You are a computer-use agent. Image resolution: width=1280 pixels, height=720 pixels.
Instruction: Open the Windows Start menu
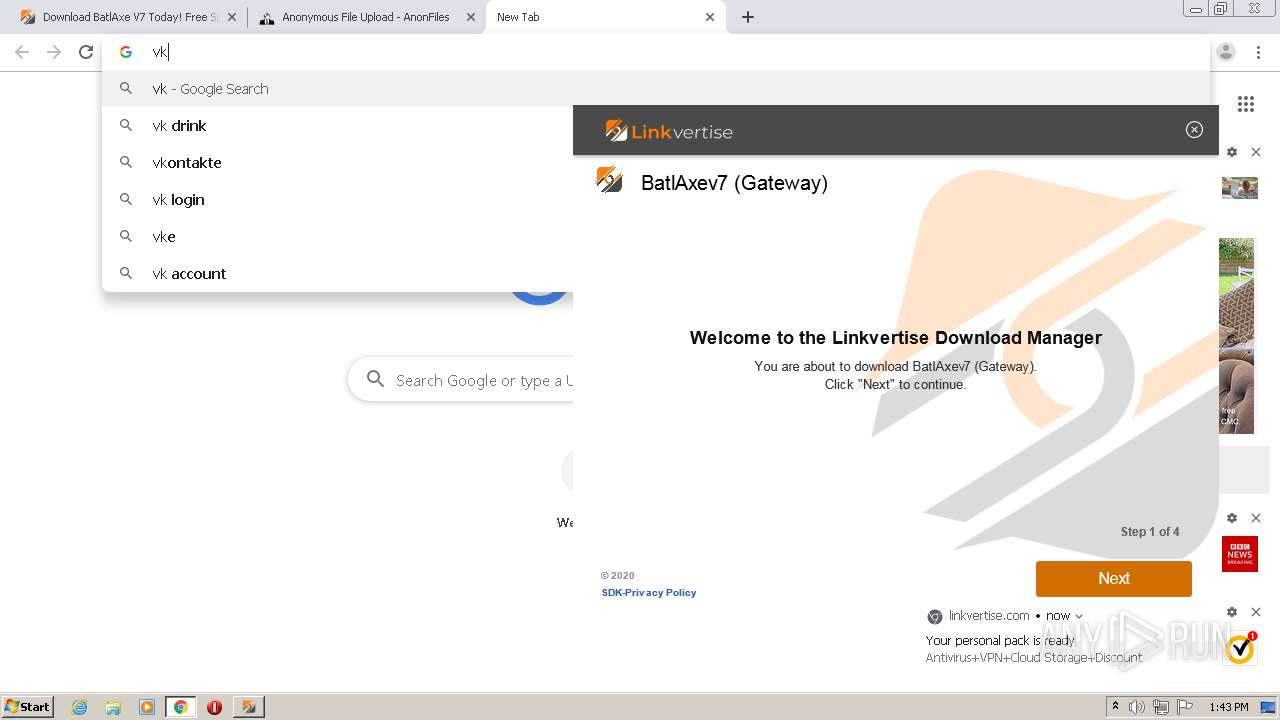[28, 707]
